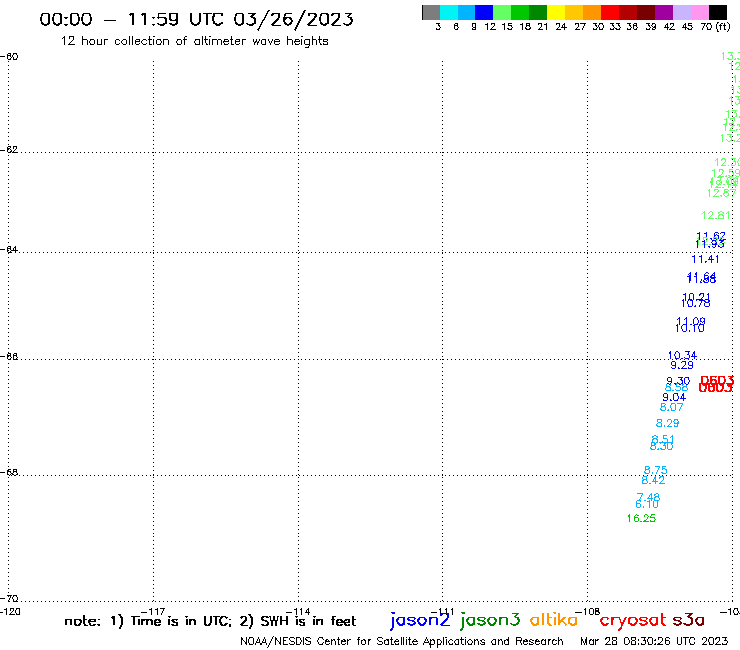The width and height of the screenshot is (740, 650).
Task: Click the '70 (ft)' legend unit label
Action: [x=715, y=27]
